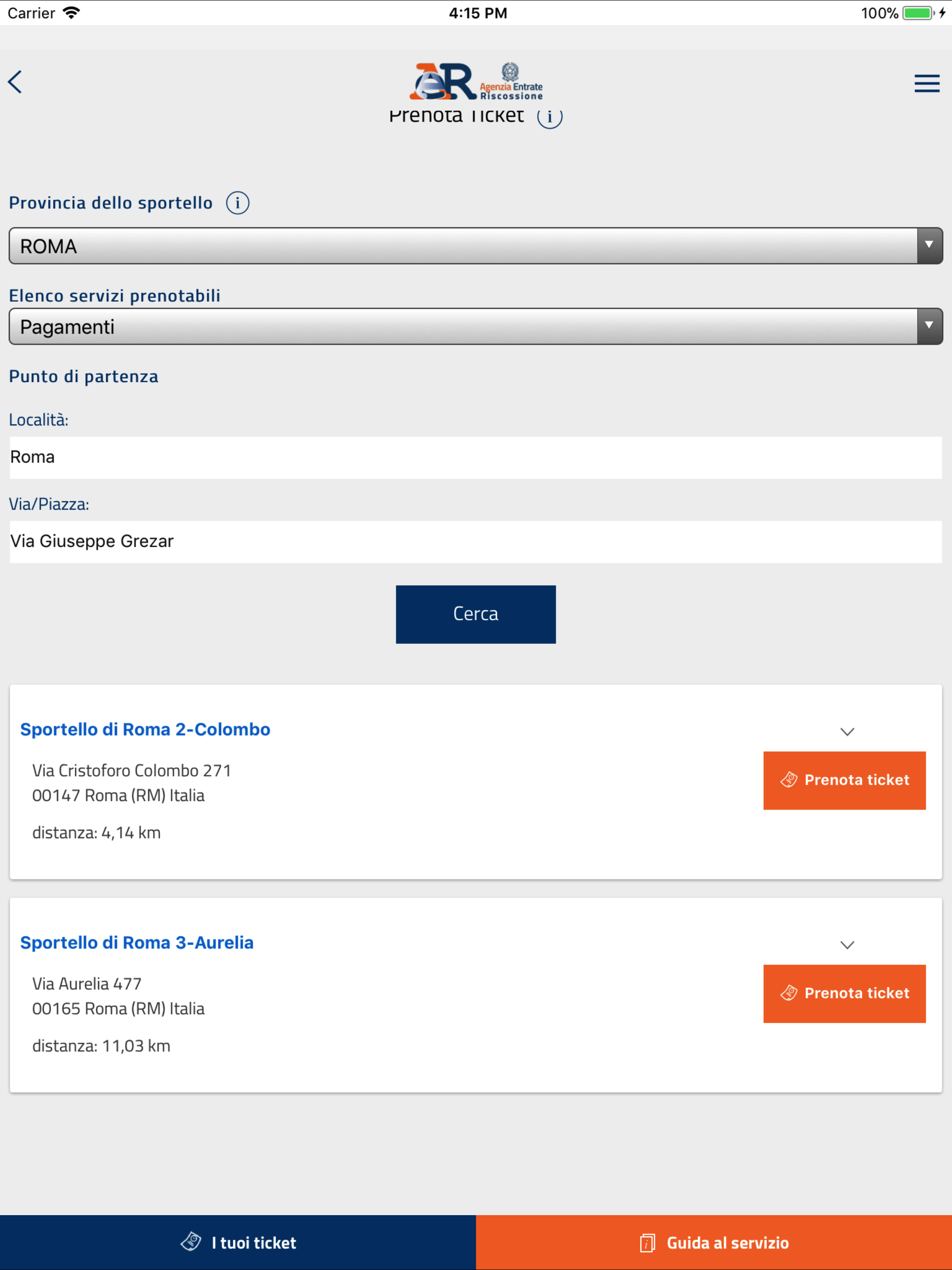This screenshot has height=1270, width=952.
Task: Open Sportello di Roma 2-Colombo title link
Action: coord(145,729)
